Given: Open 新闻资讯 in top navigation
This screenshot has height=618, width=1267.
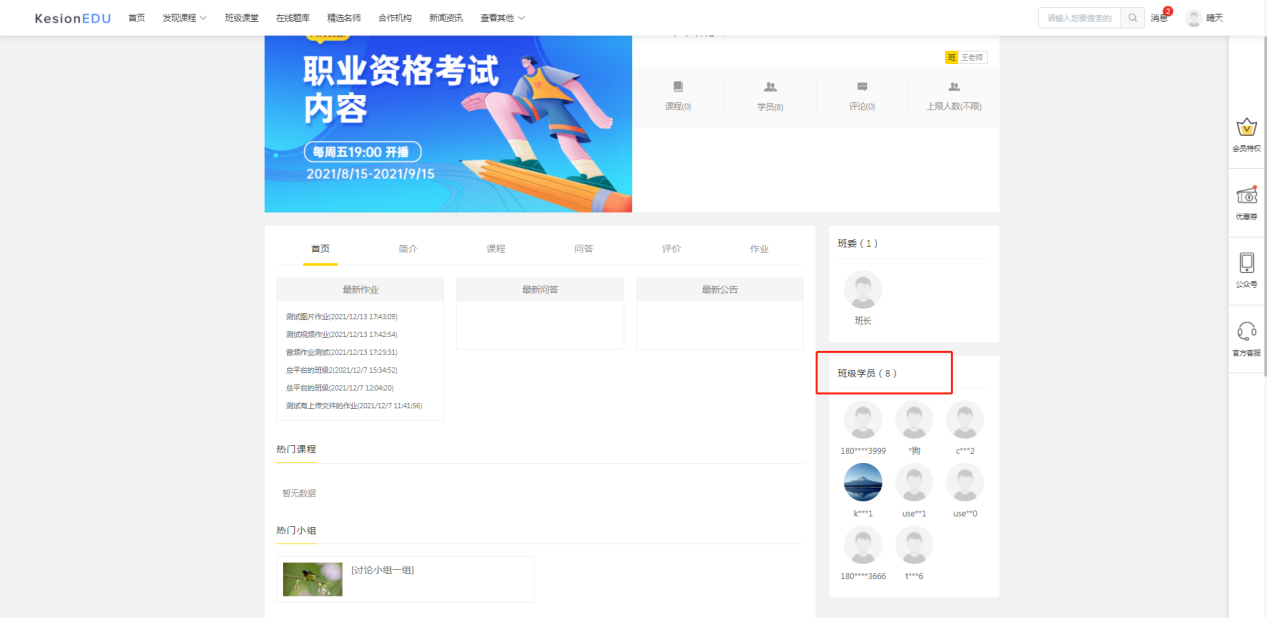Looking at the screenshot, I should click(x=446, y=18).
